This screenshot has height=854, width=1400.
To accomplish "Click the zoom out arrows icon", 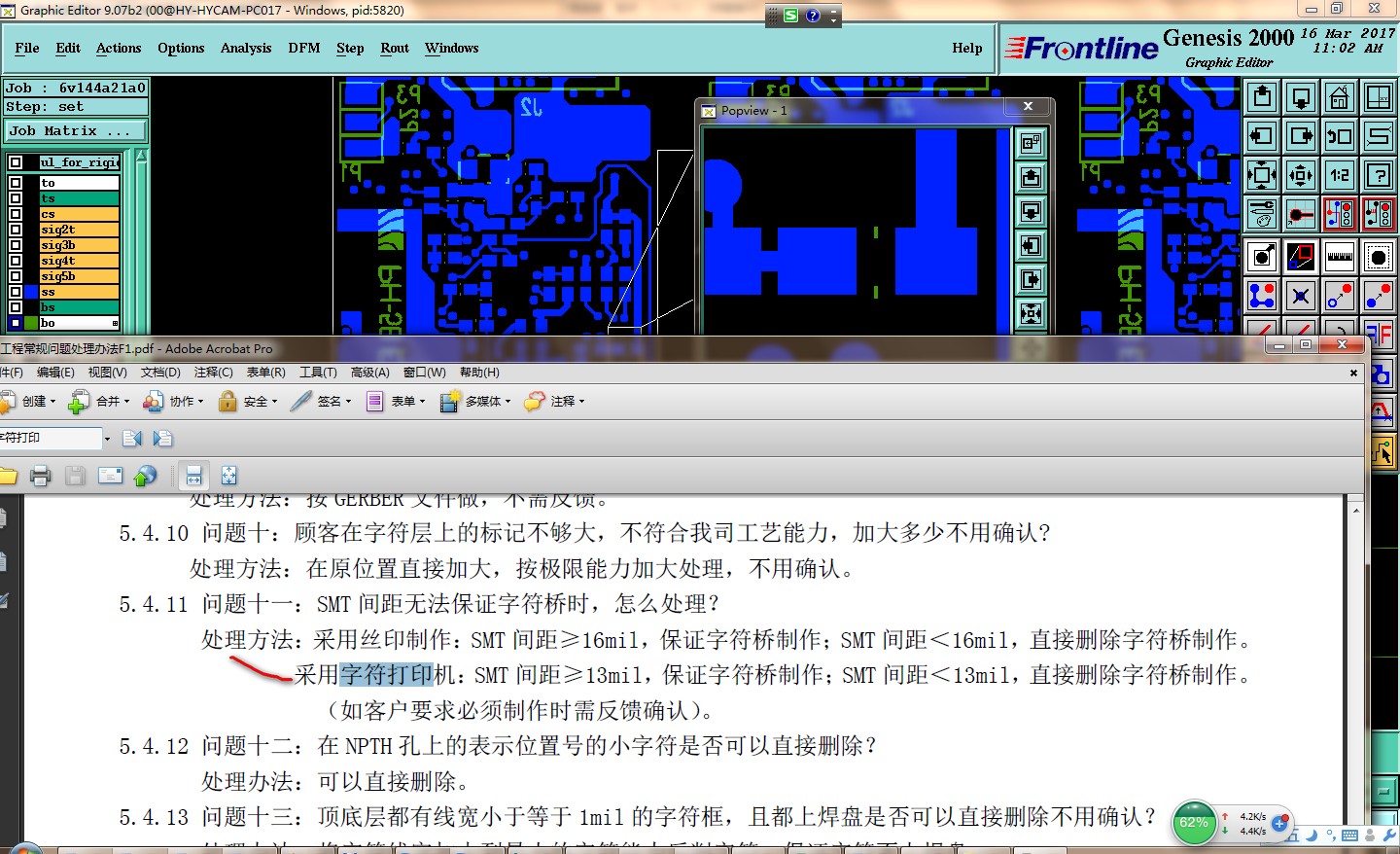I will point(1301,175).
